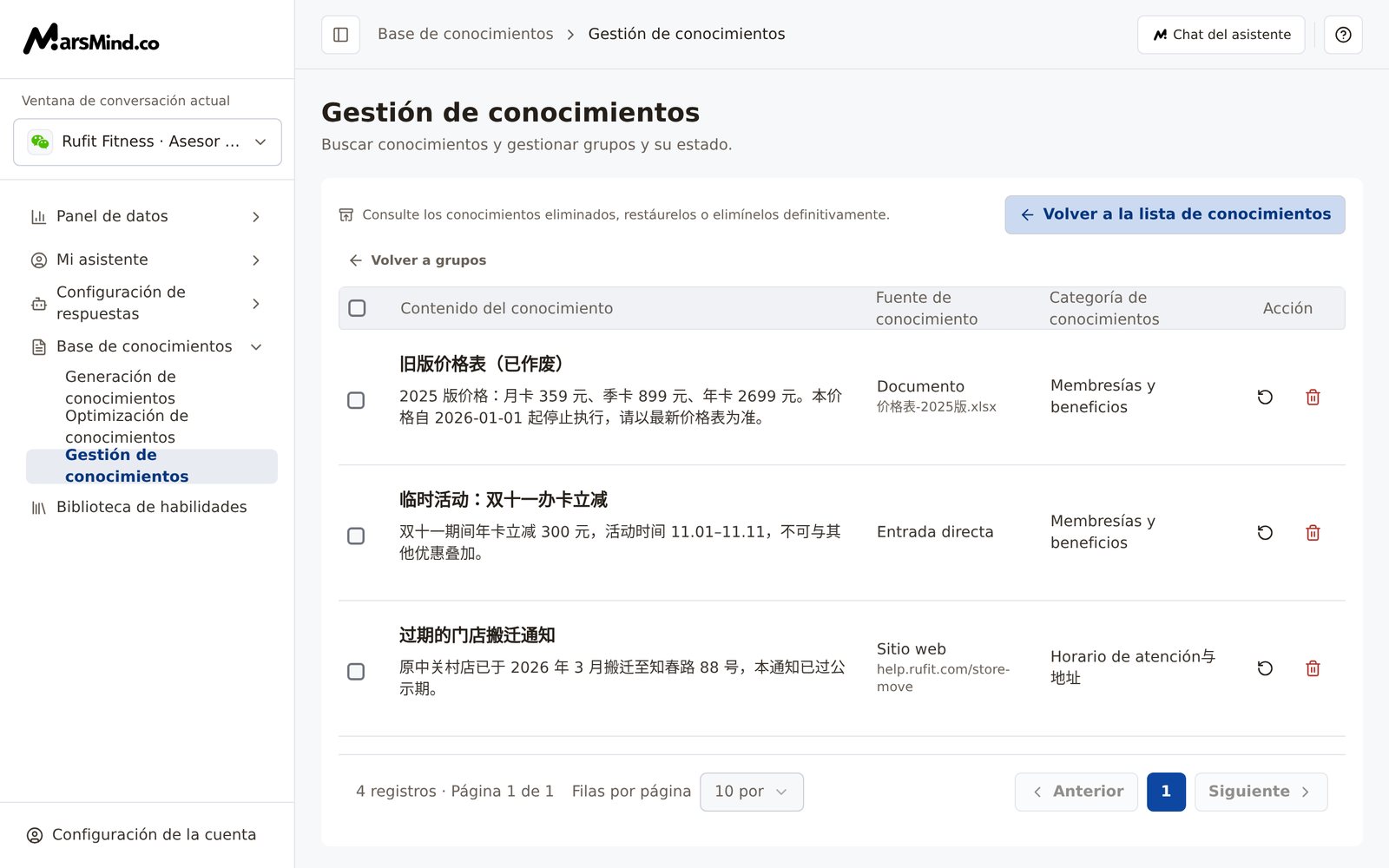Open Chat del asistente
Screen dimensions: 1389x868
point(1221,35)
